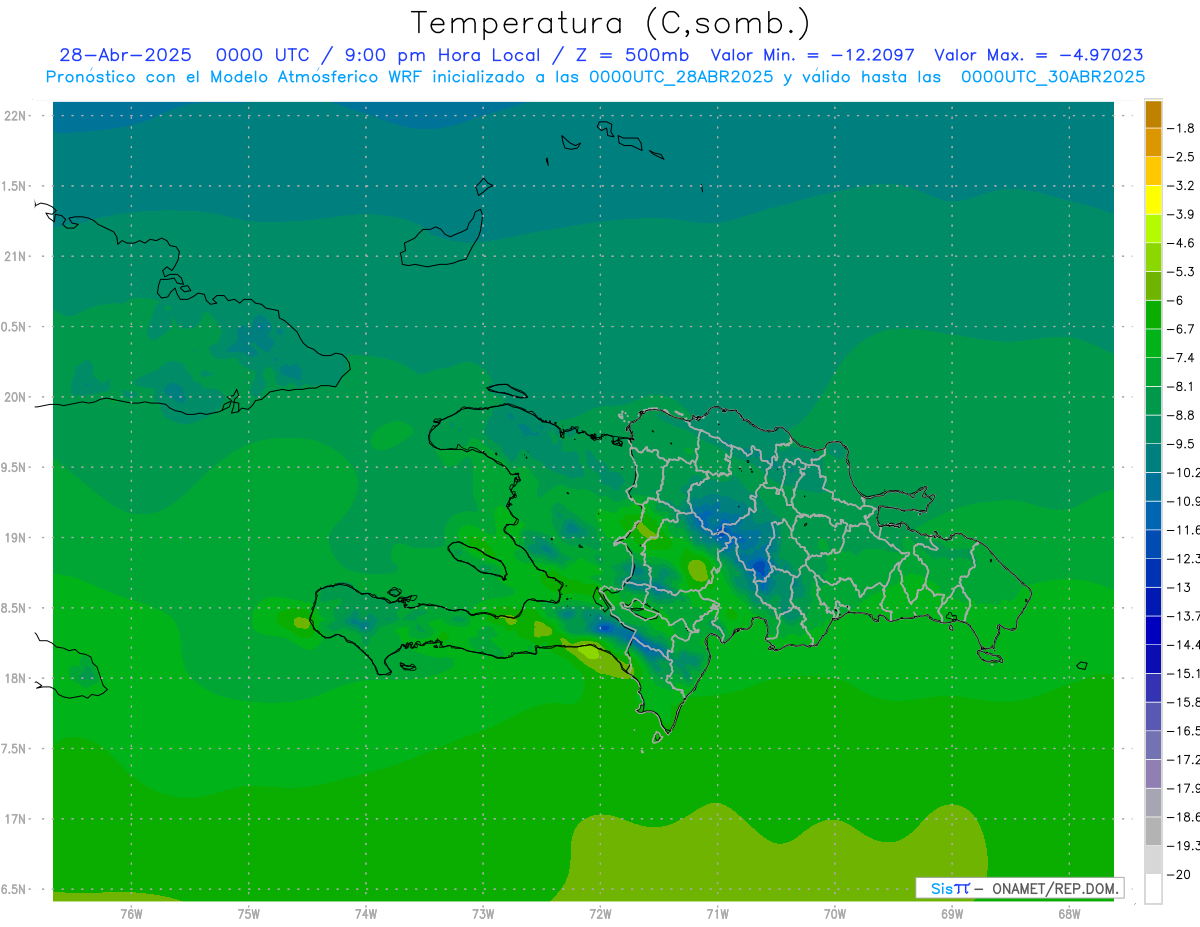
Task: Click the '21N' latitude label
Action: point(16,256)
